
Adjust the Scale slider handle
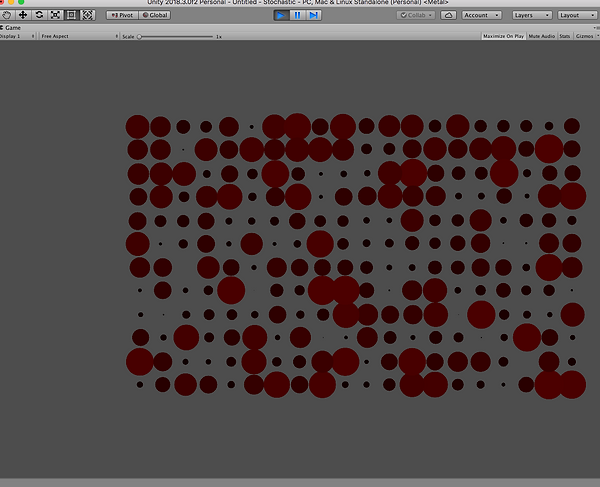[x=140, y=37]
